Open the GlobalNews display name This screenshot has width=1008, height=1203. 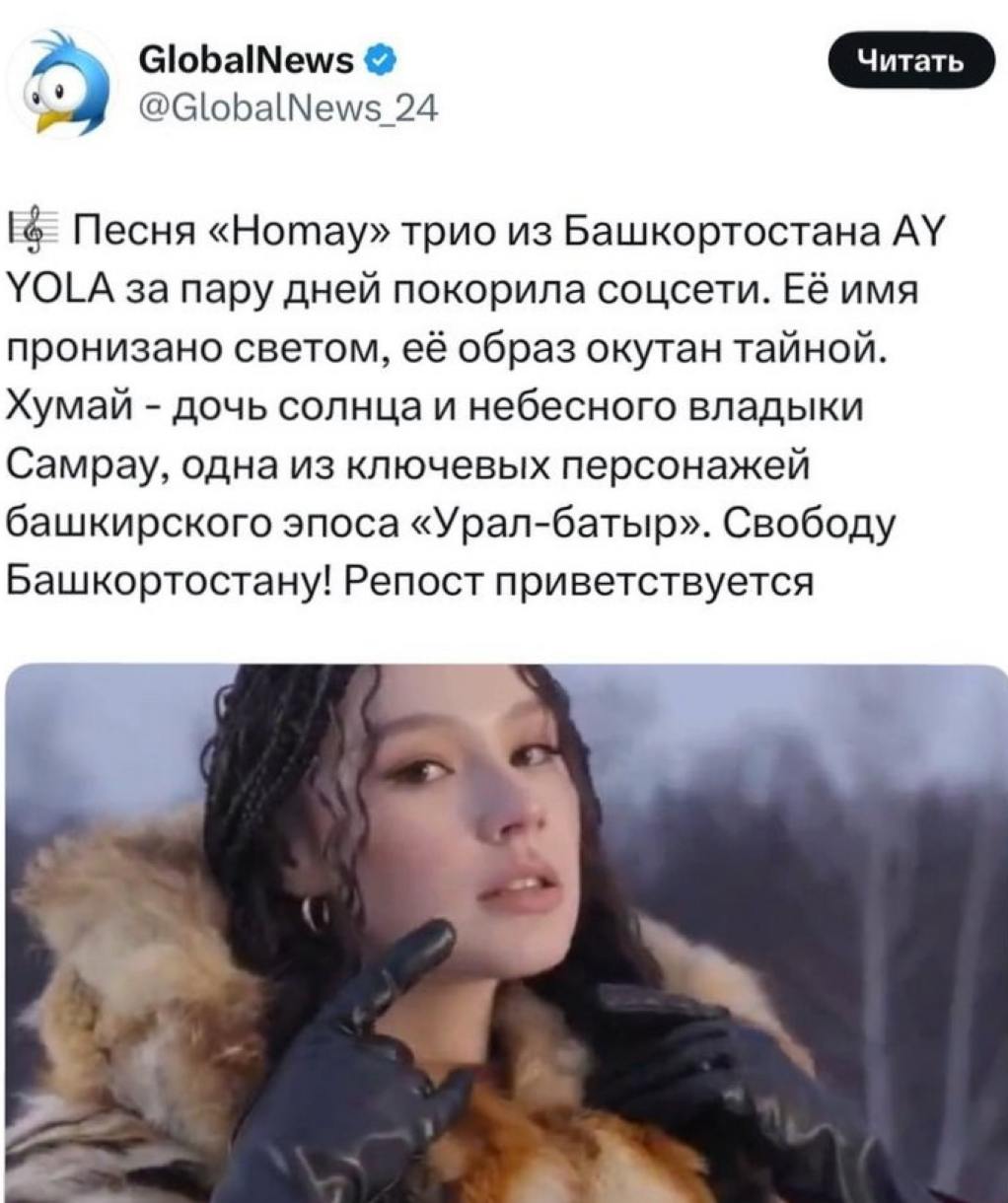246,62
